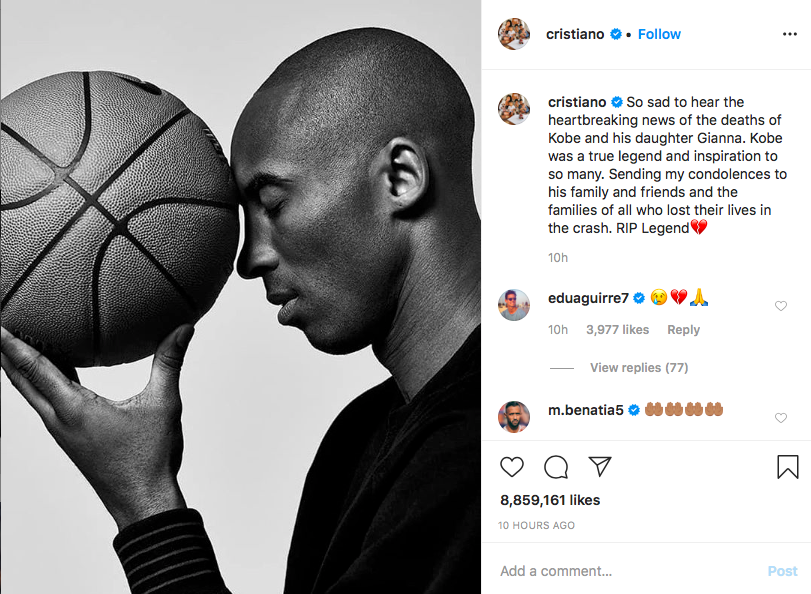The width and height of the screenshot is (811, 594).
Task: Open eduaguirre7's profile avatar
Action: (x=514, y=305)
